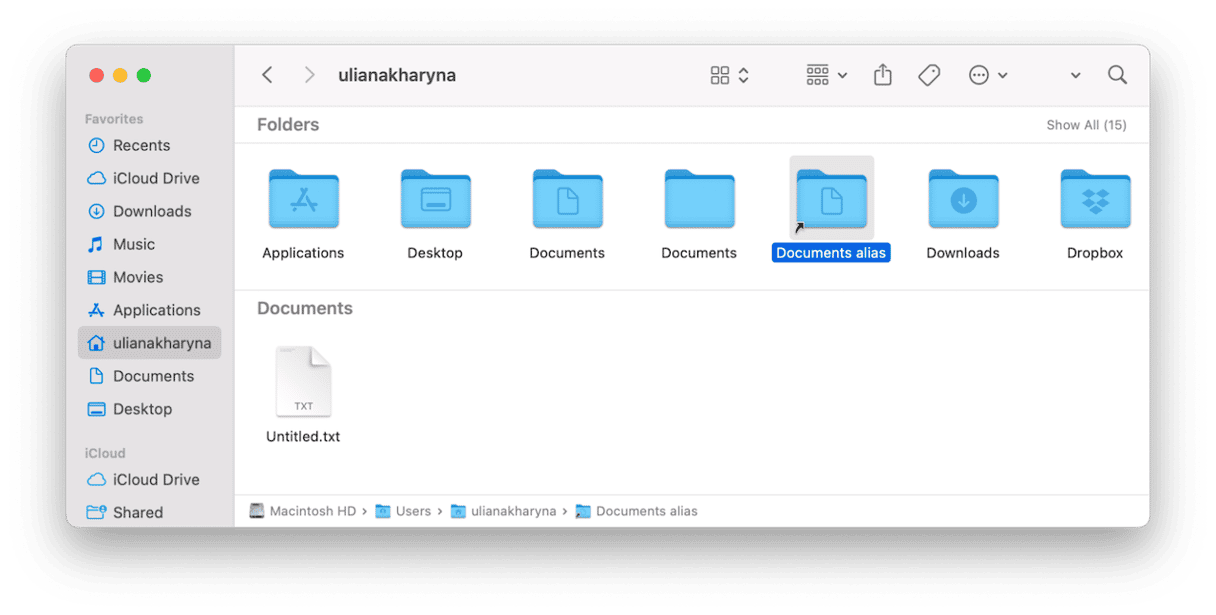Screen dimensions: 1216x615
Task: Select the Dropbox folder icon
Action: (1095, 199)
